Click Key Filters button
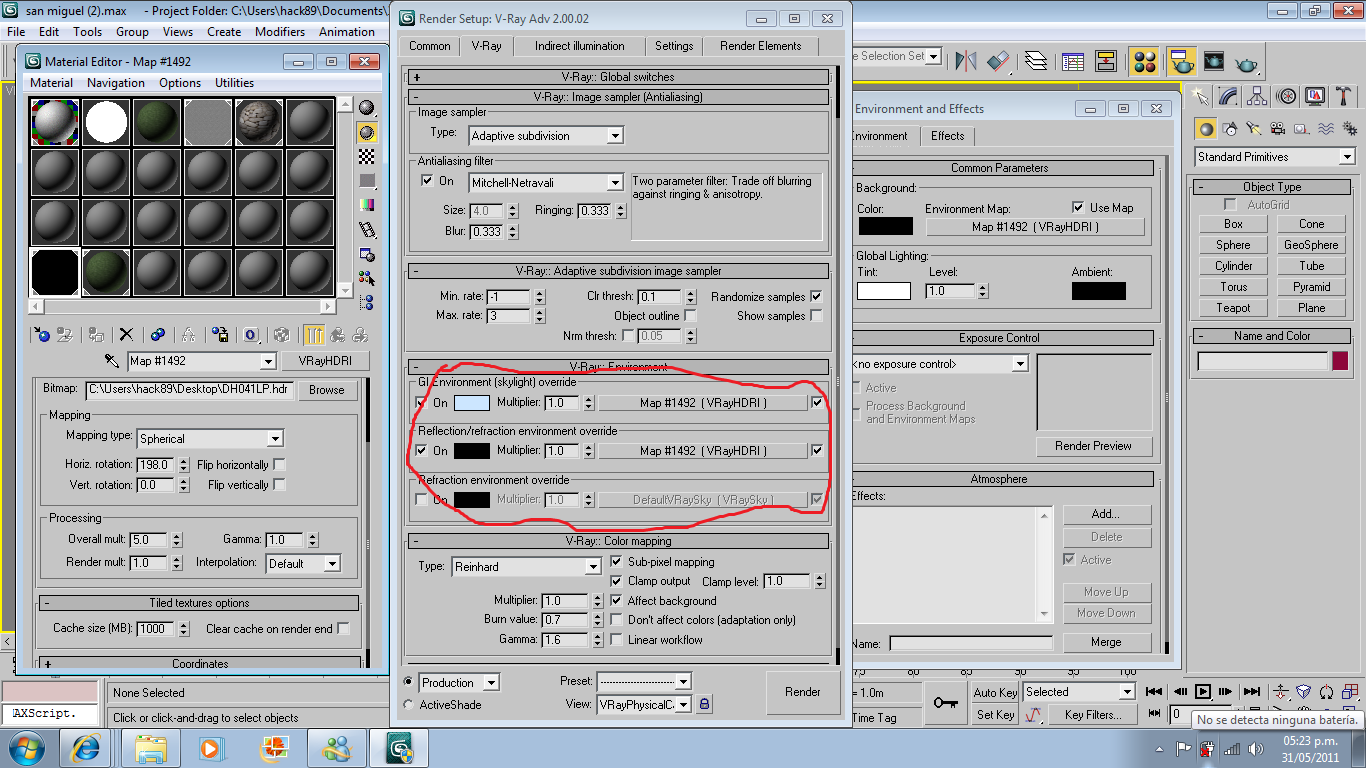Screen dimensions: 1366x768 [1093, 715]
